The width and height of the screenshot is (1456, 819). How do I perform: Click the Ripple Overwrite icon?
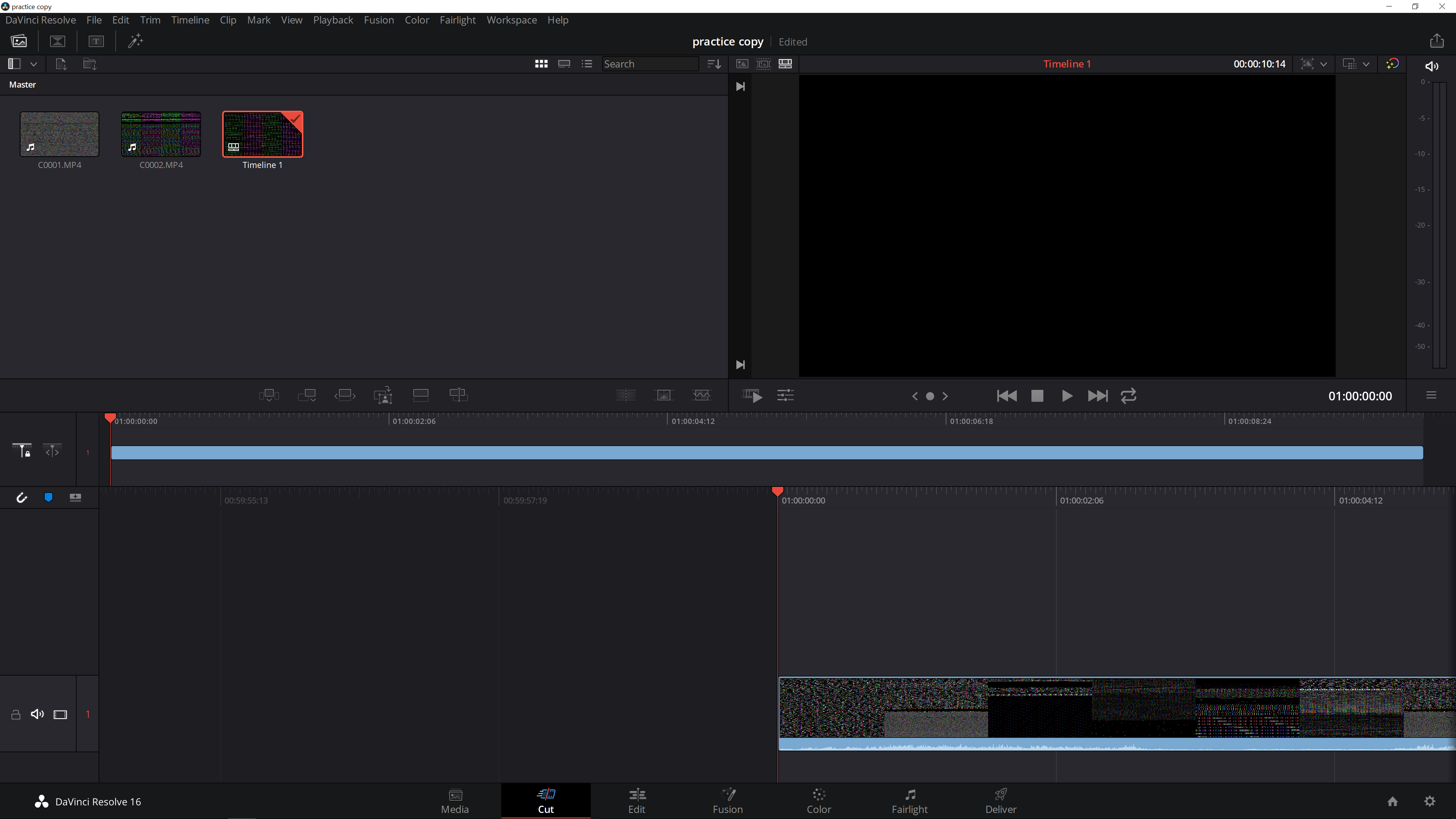[x=345, y=395]
